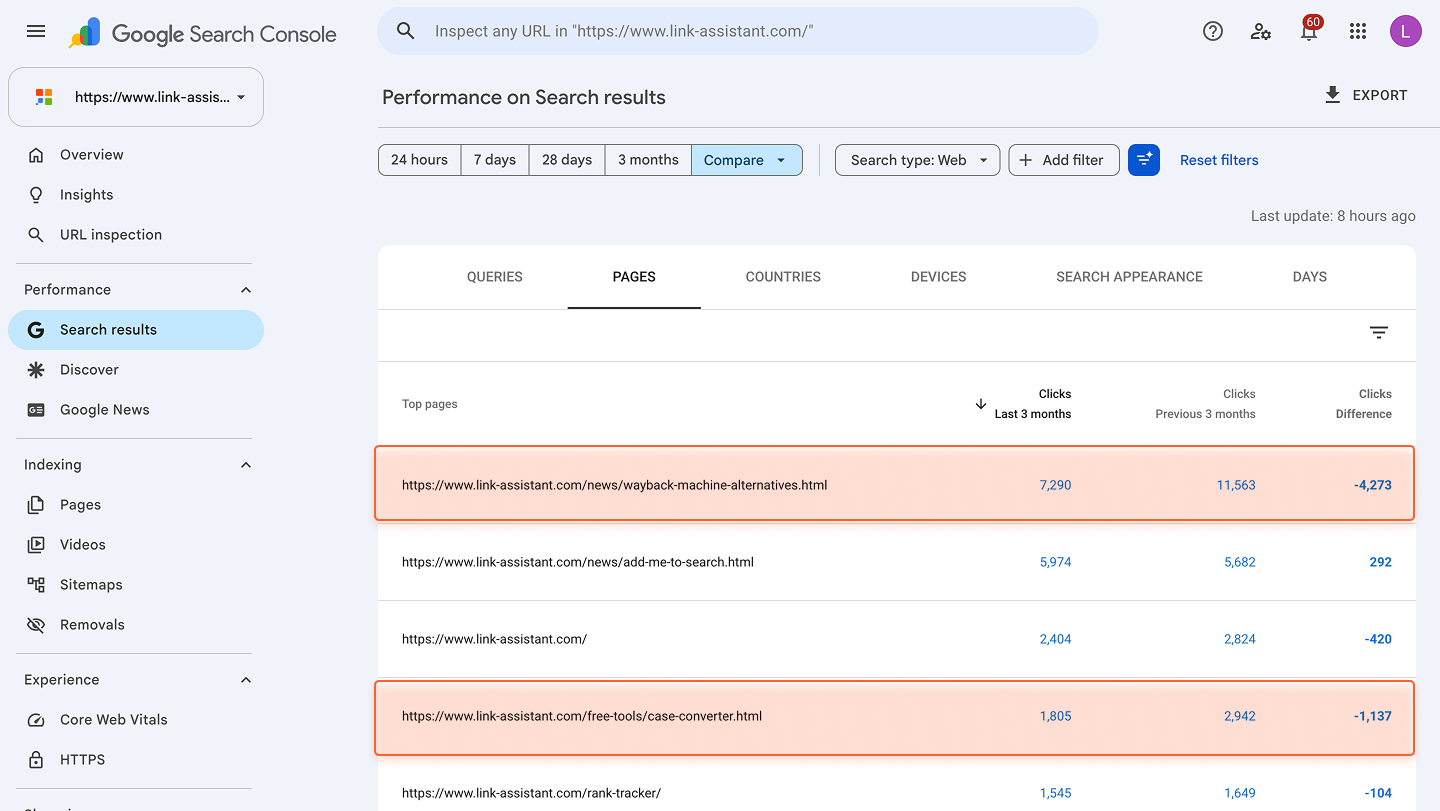Screen dimensions: 1440x811
Task: Click the wayback-machine-alternatives.html page row
Action: (x=895, y=484)
